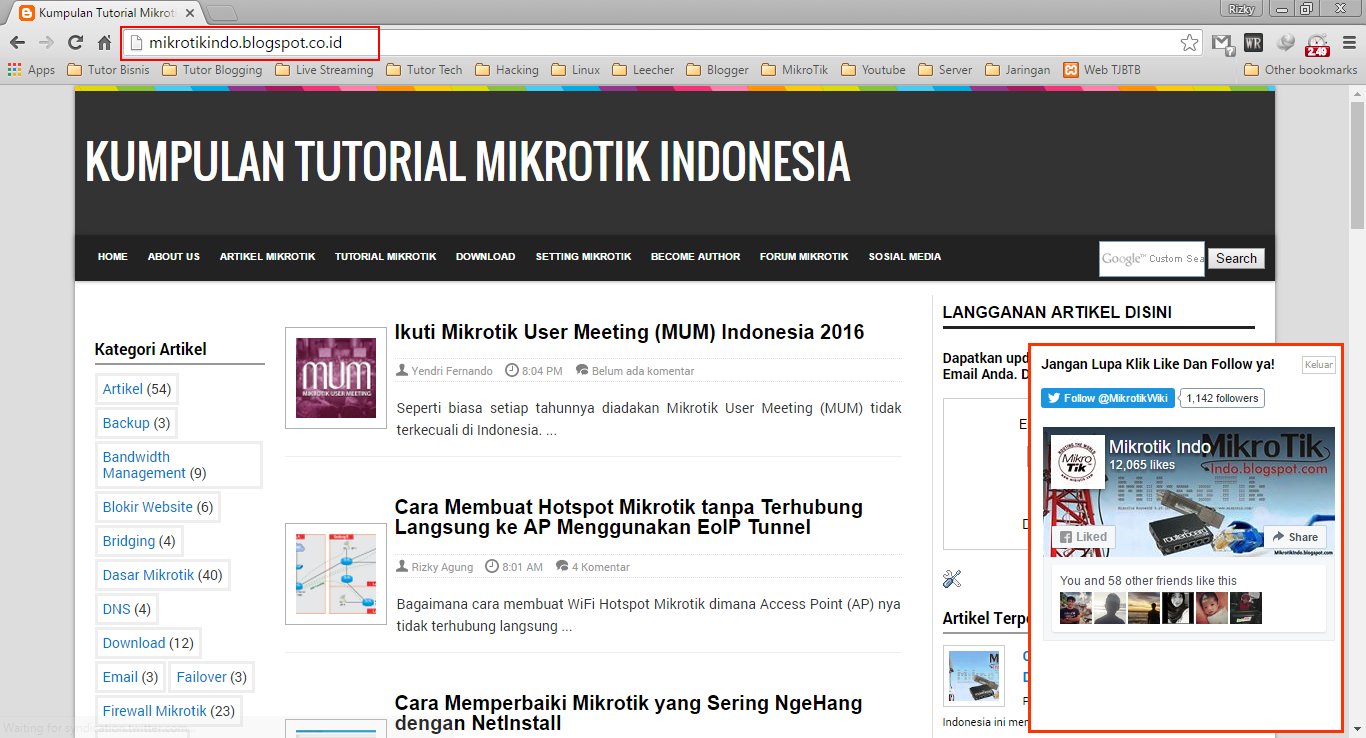Open the Firewall Mikrotik category link
The height and width of the screenshot is (738, 1366).
point(155,711)
